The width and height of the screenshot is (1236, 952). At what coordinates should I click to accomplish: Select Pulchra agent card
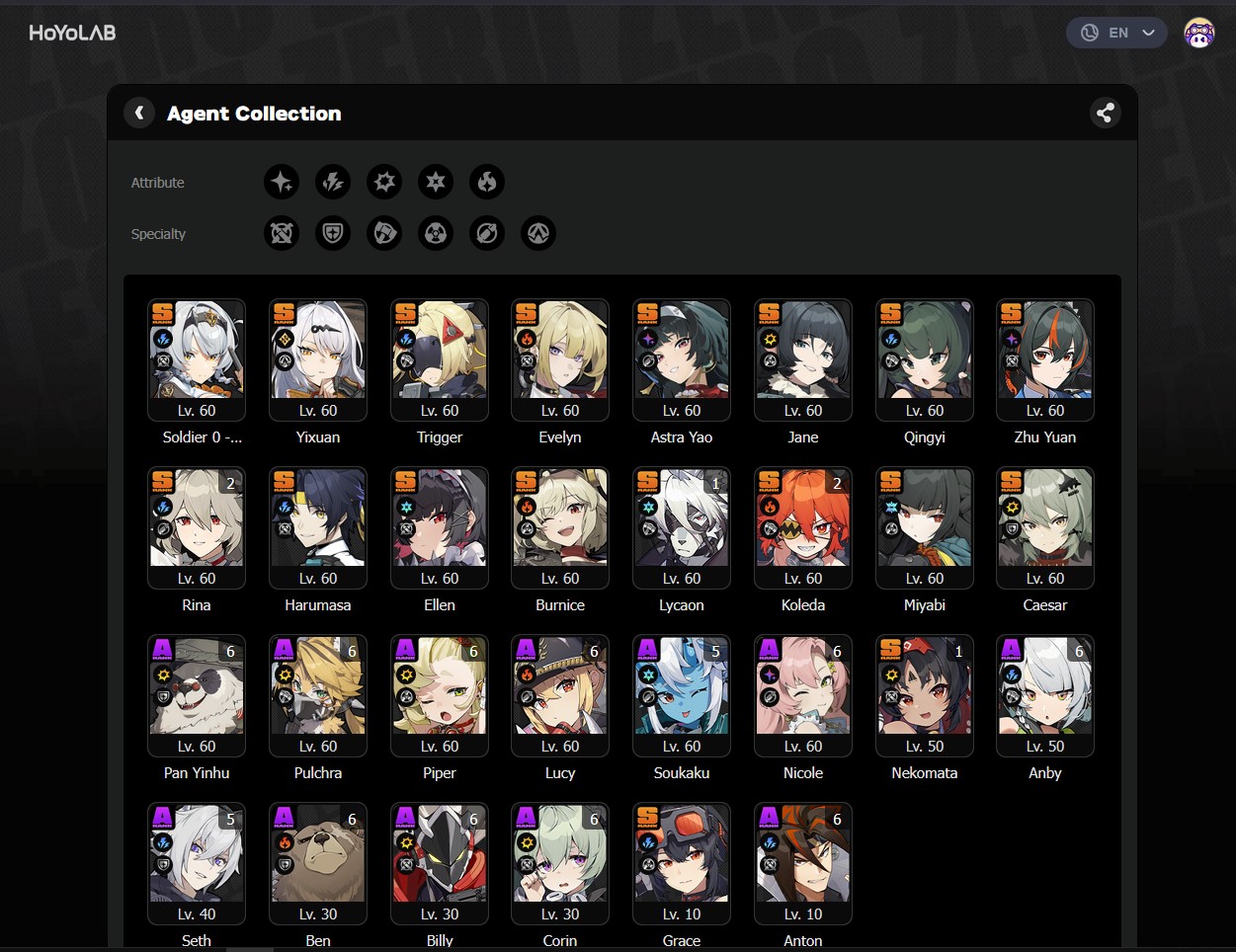[318, 696]
